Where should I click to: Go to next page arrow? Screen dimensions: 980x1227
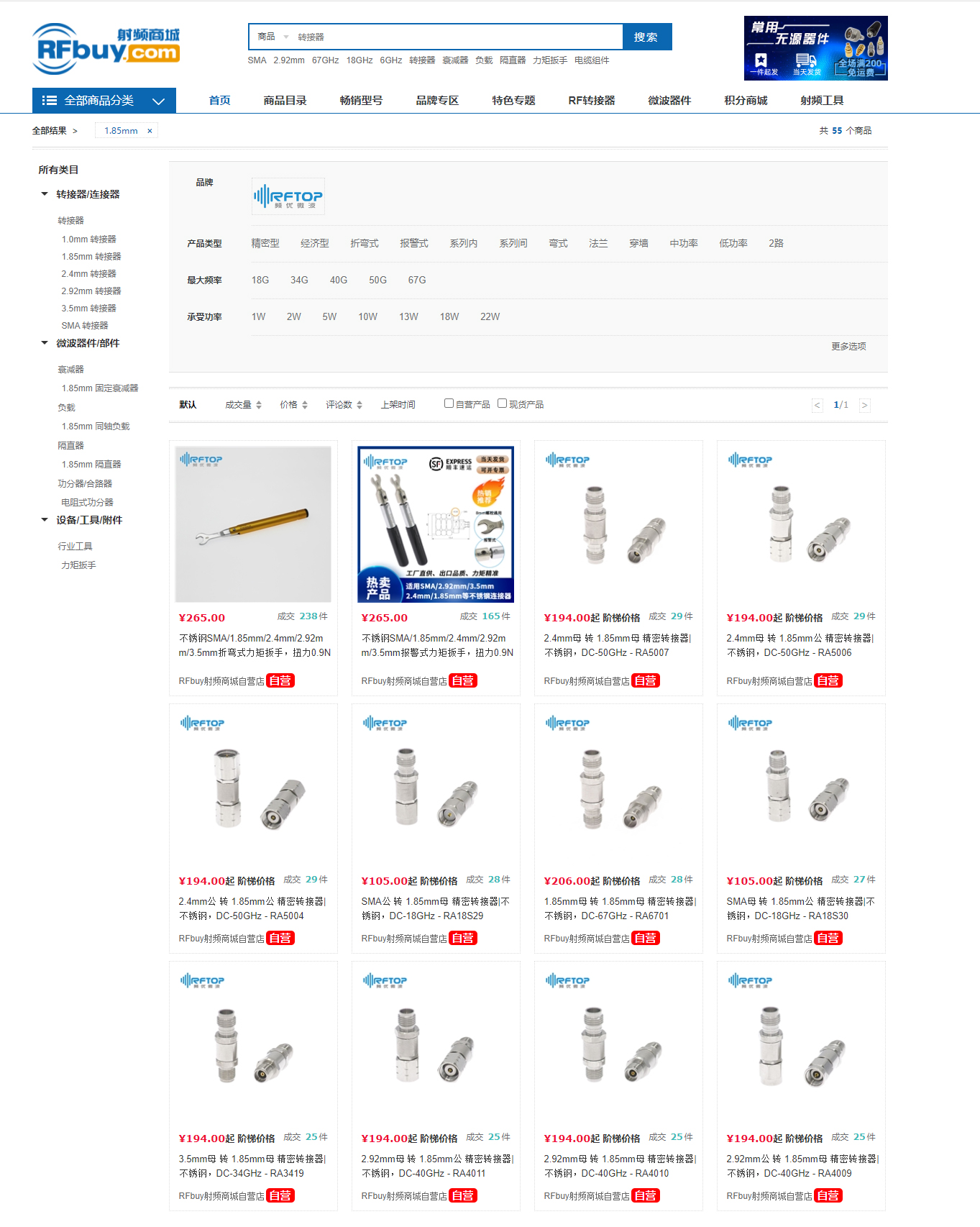coord(864,405)
